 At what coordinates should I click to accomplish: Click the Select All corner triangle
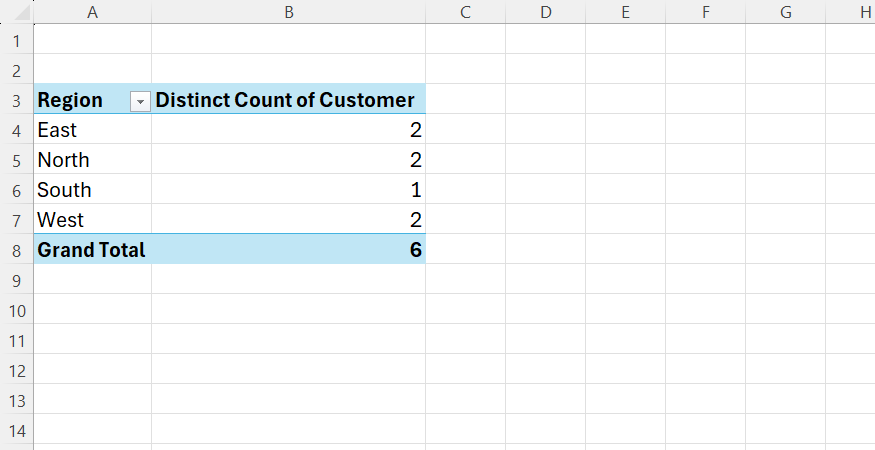[22, 12]
